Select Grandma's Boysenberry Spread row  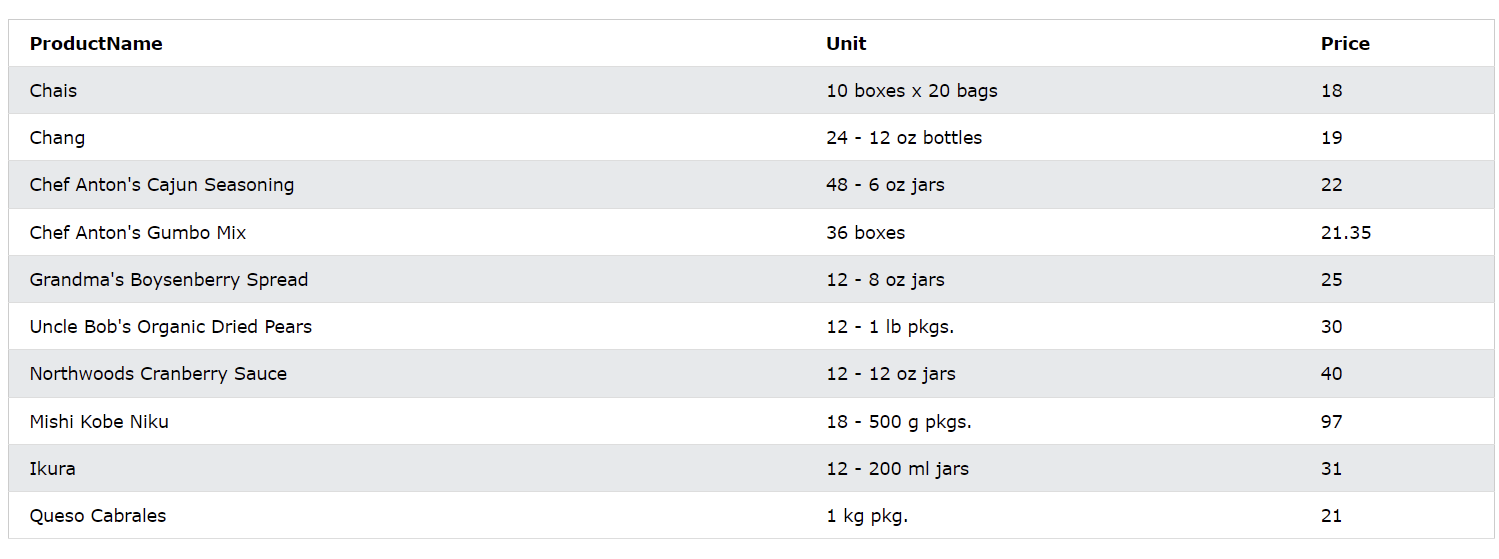(x=169, y=280)
